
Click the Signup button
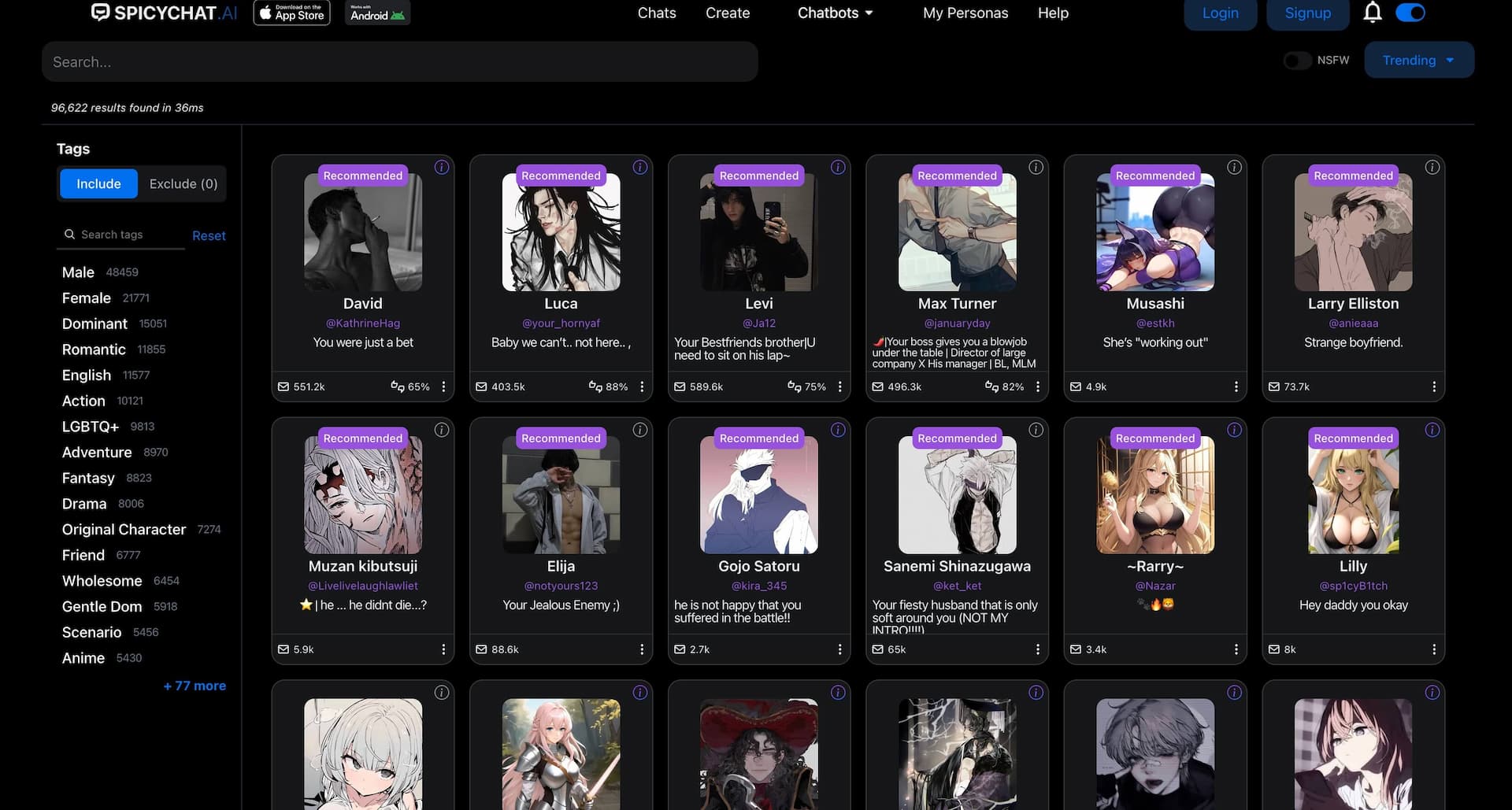tap(1307, 13)
